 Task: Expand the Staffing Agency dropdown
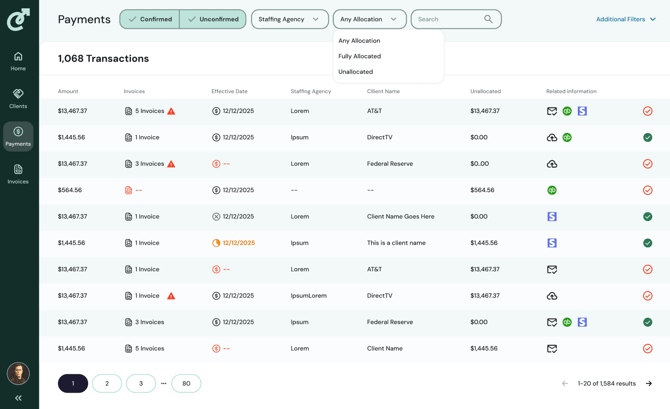coord(289,19)
